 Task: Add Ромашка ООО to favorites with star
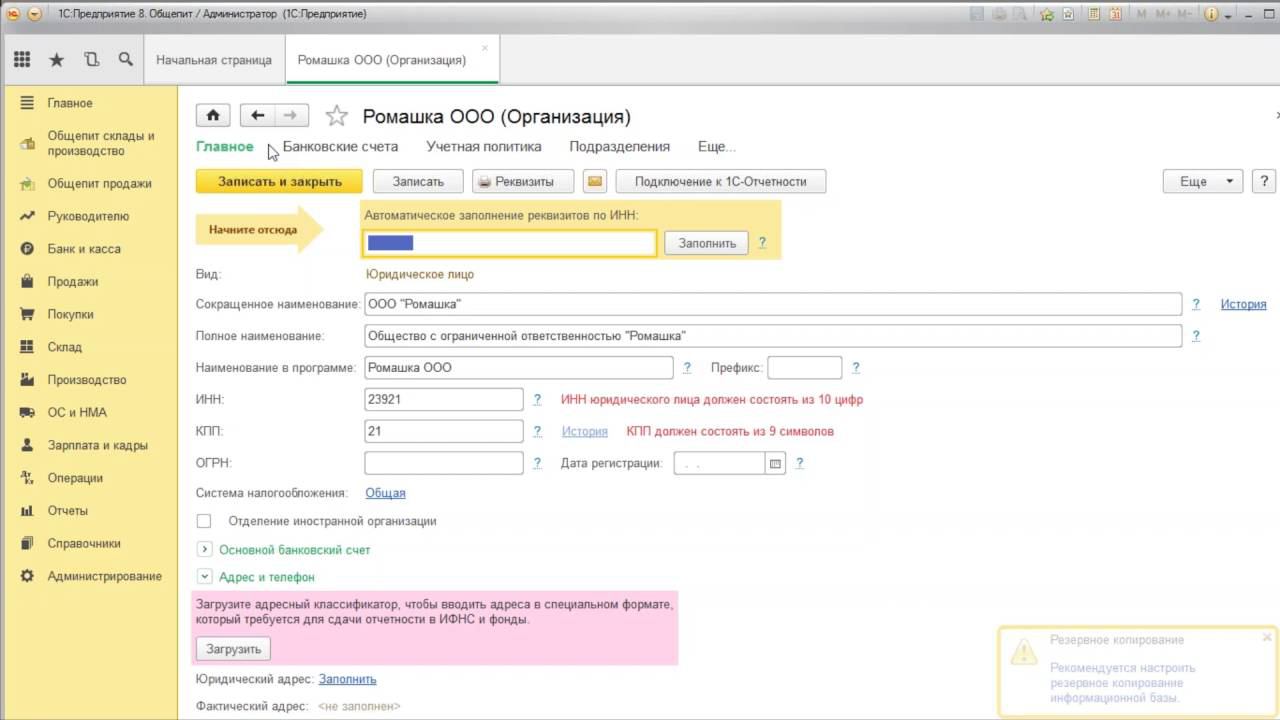(337, 116)
